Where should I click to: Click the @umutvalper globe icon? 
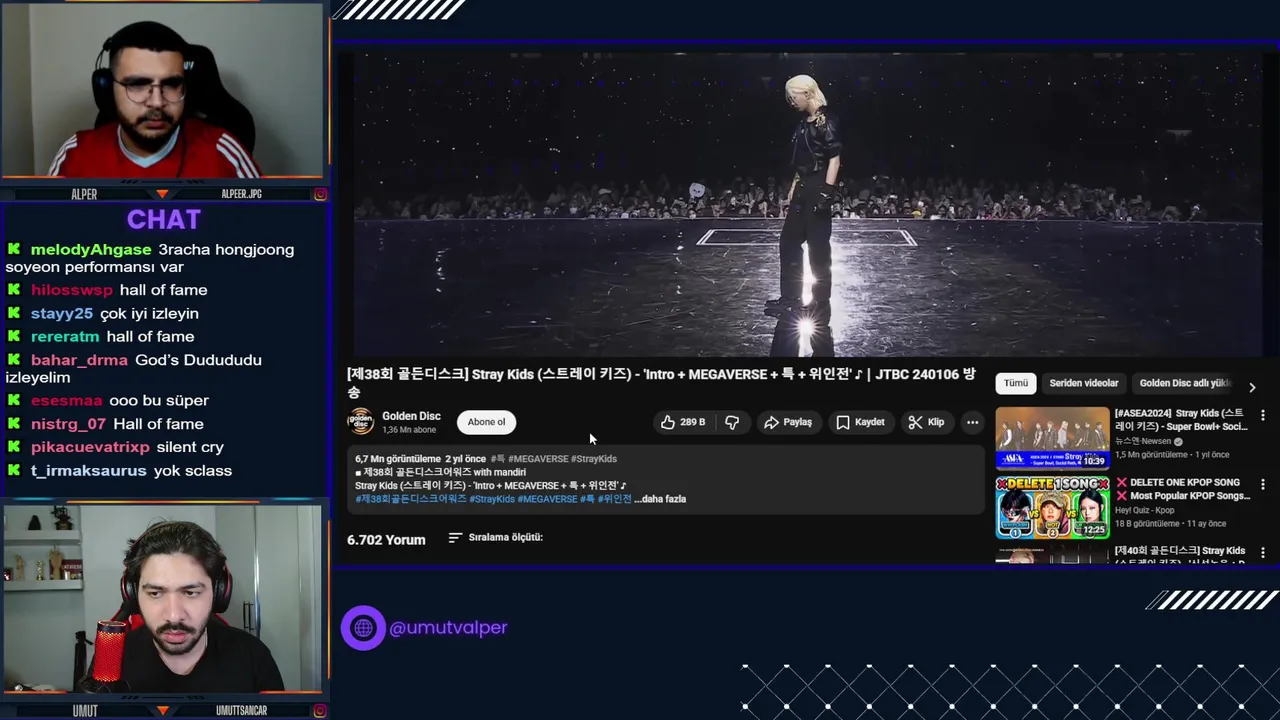(363, 628)
